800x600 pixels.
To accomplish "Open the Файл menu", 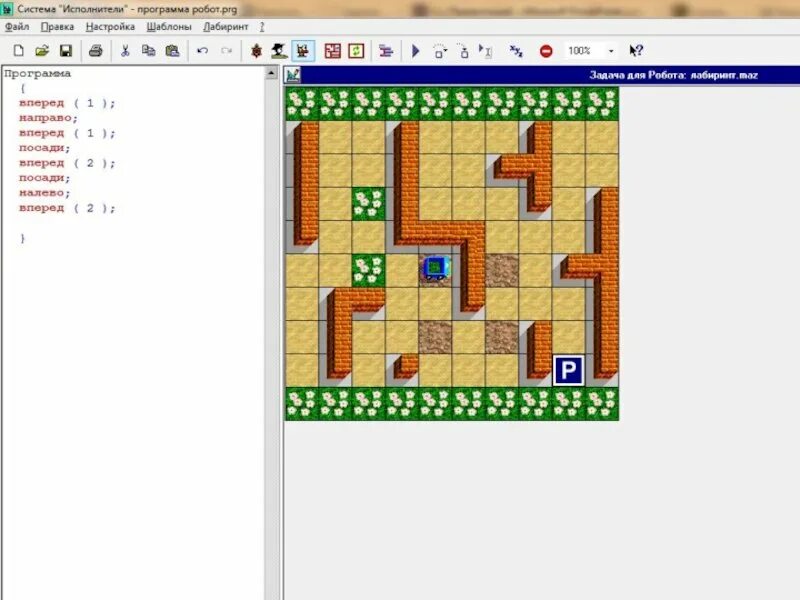I will [x=17, y=27].
